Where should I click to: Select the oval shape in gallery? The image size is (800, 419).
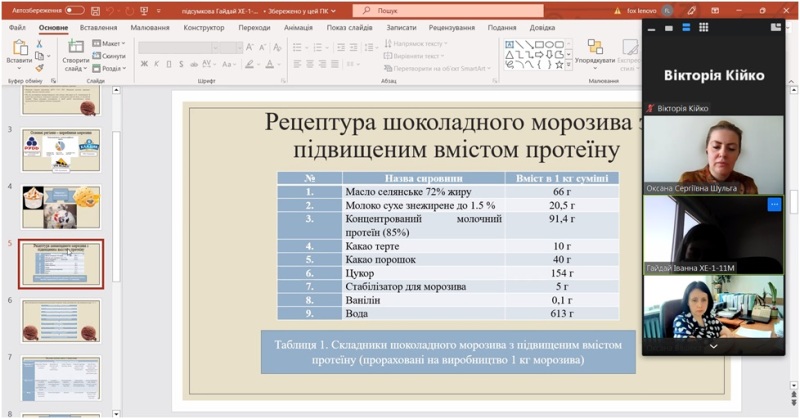[549, 44]
